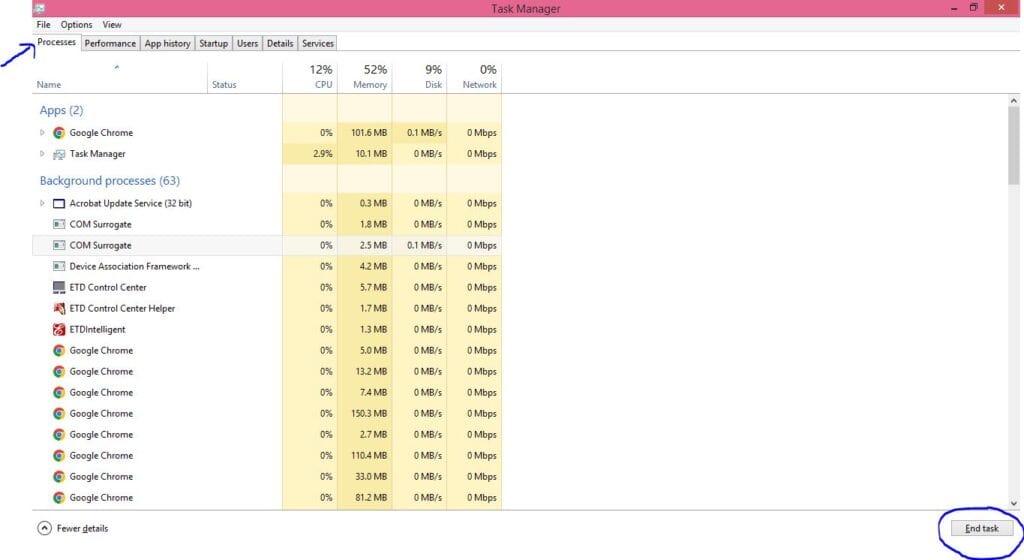
Task: Click the ETD Control Center Helper icon
Action: 59,308
